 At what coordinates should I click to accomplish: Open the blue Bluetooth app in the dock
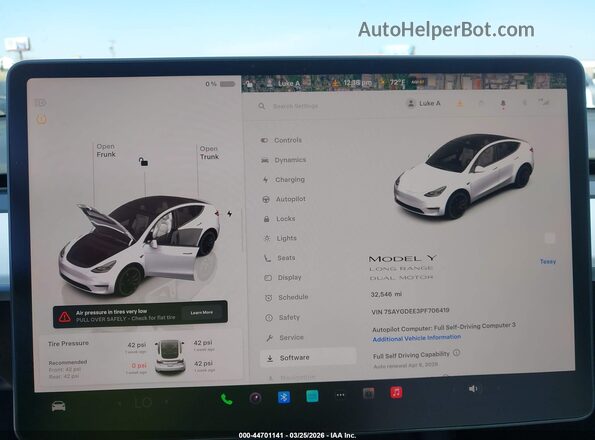coord(284,397)
